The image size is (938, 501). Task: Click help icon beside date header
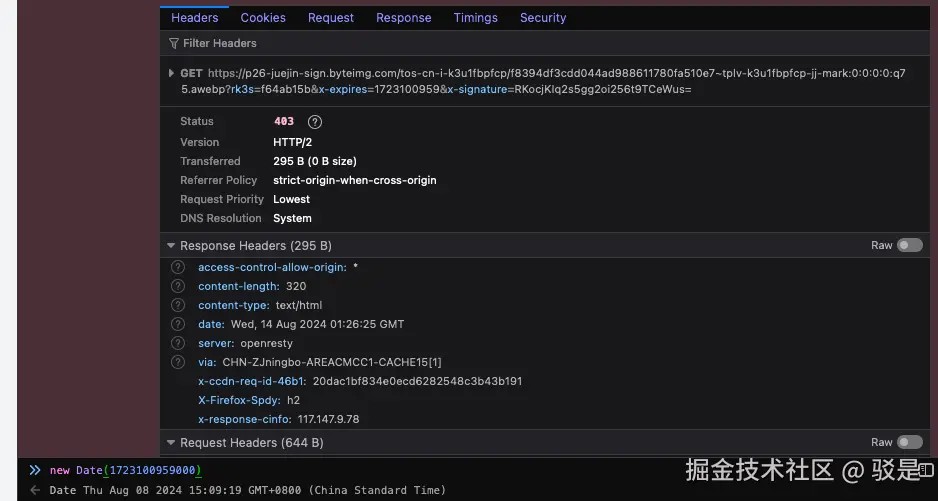(x=178, y=324)
